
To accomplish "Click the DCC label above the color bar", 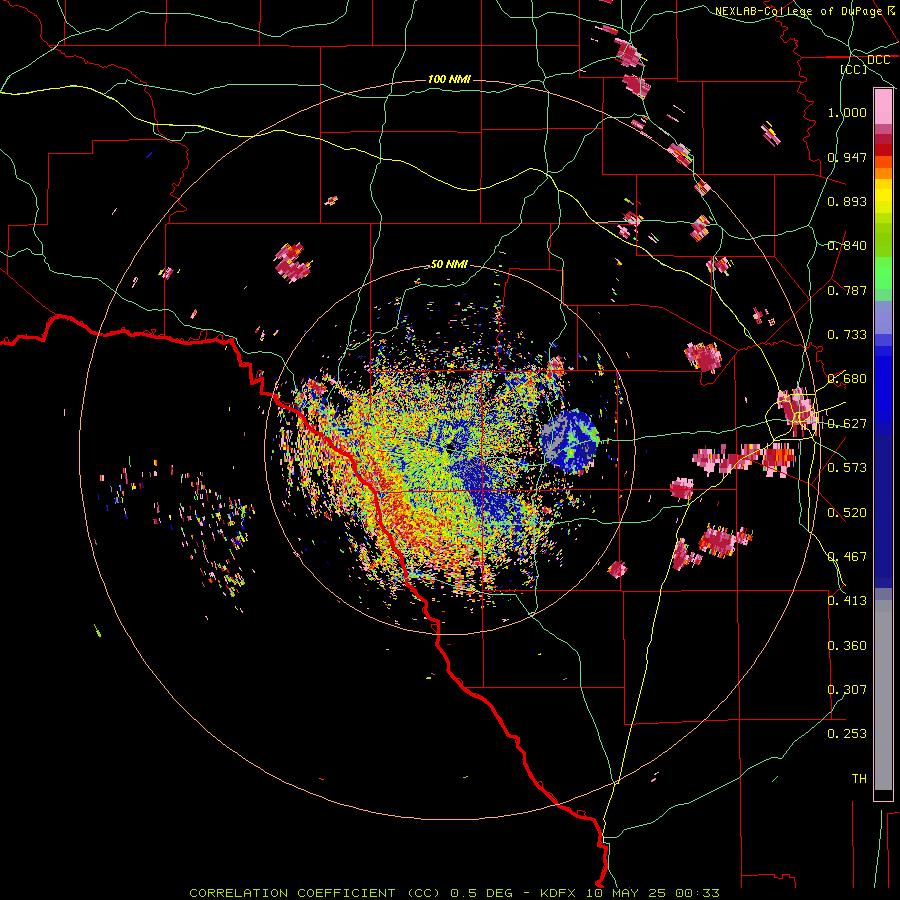I will point(878,60).
